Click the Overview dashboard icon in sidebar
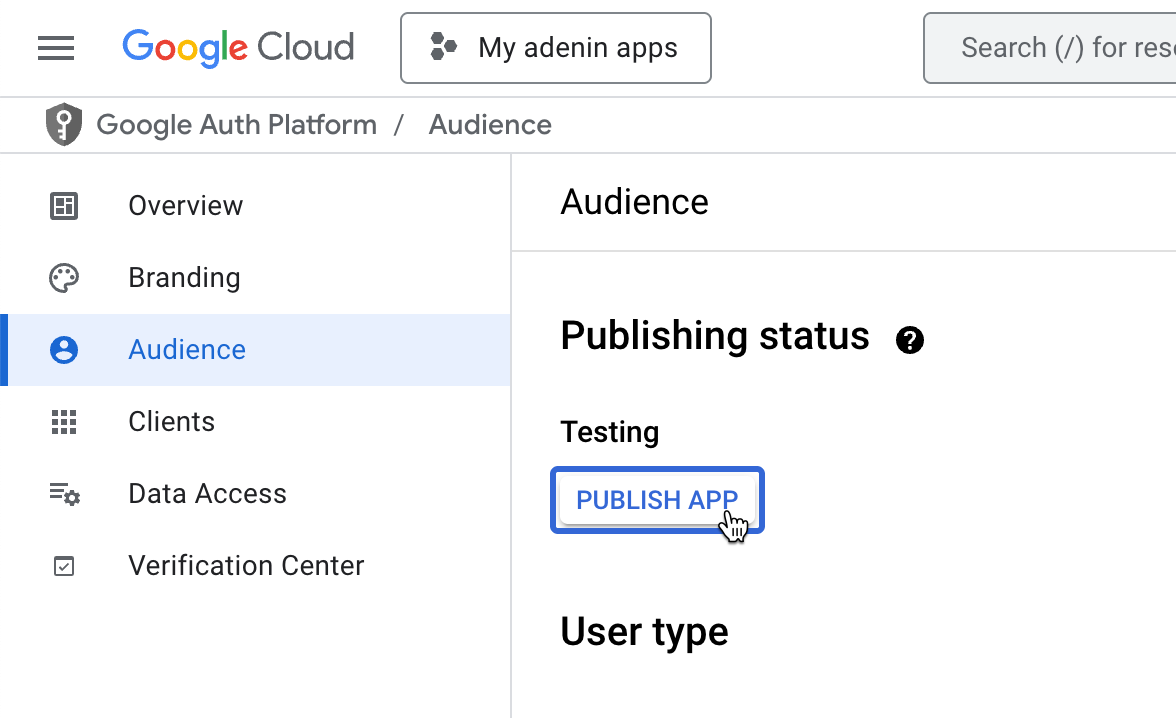 point(64,206)
